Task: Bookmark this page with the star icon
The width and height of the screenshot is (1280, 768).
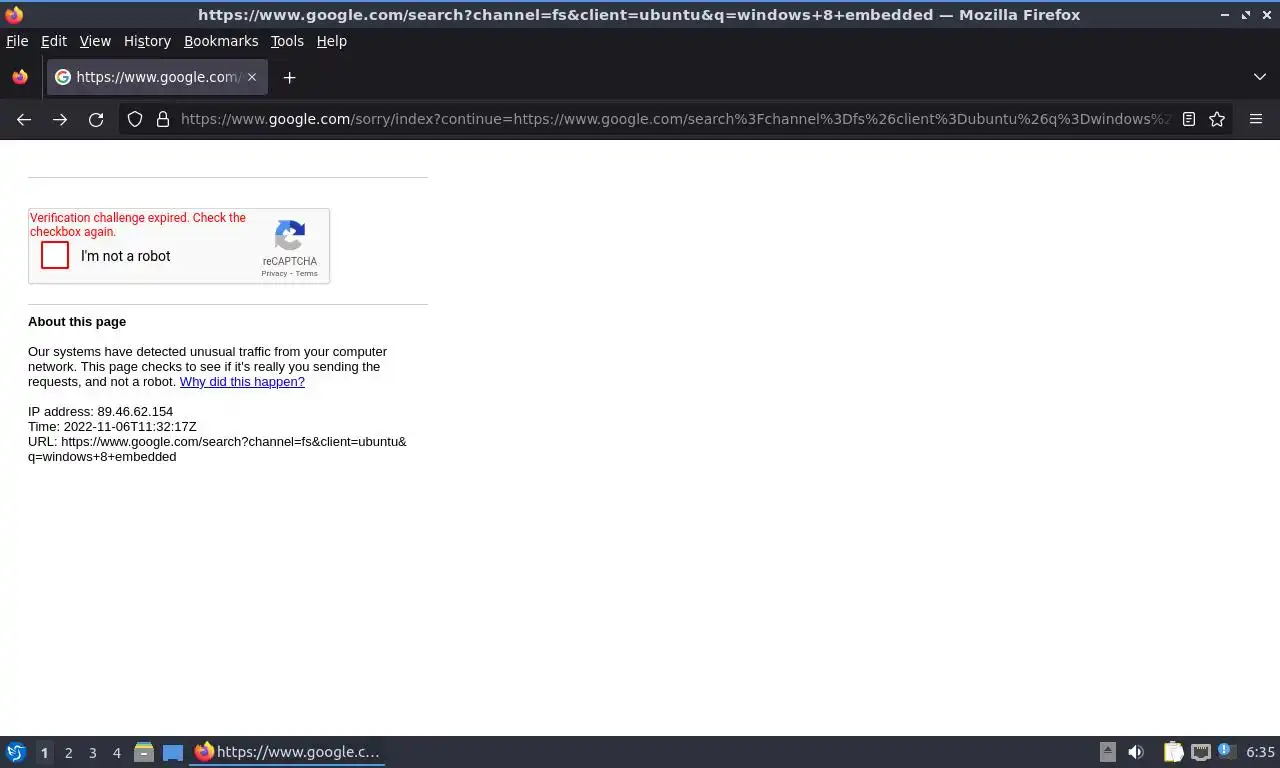Action: (x=1217, y=119)
